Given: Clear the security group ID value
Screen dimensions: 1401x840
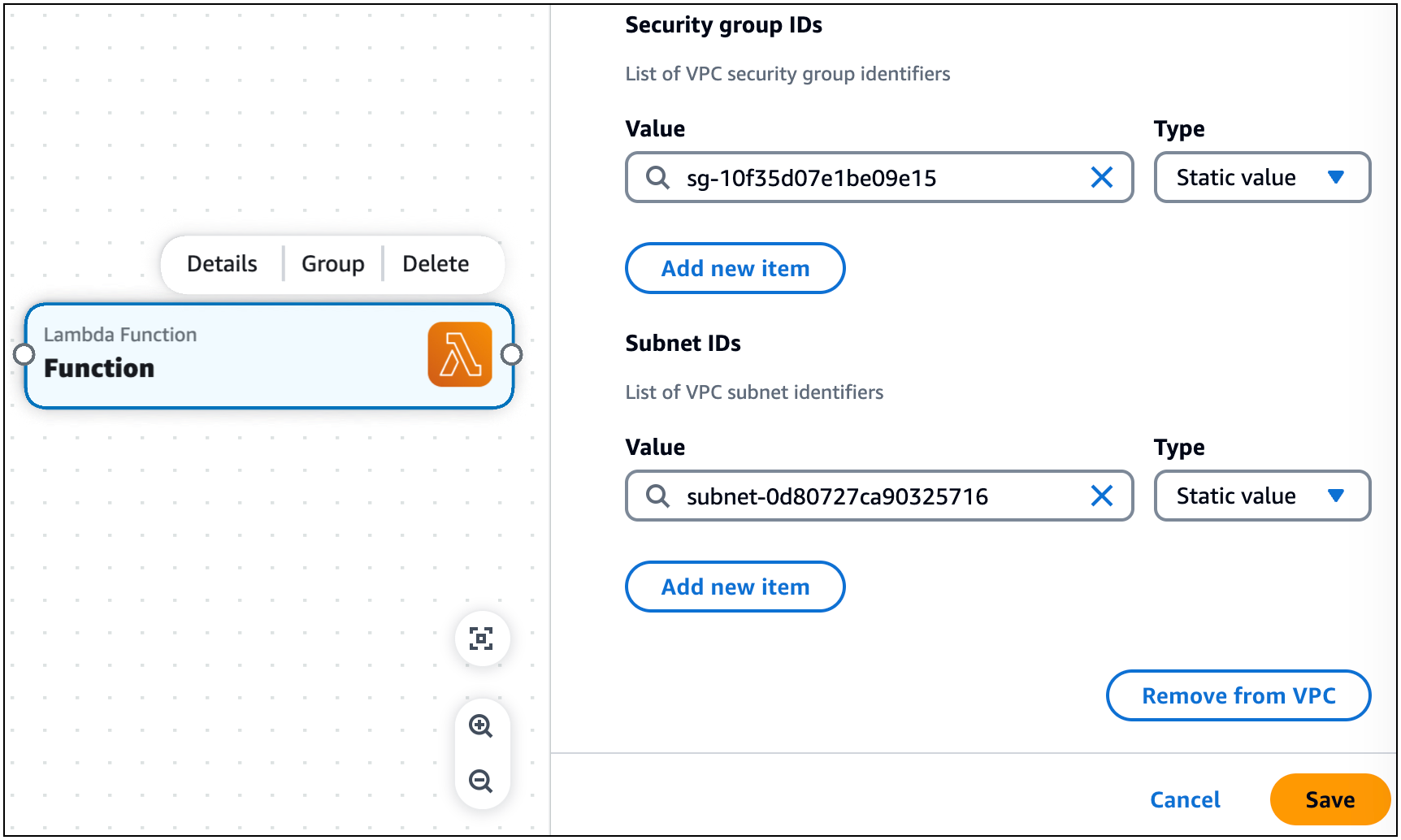Looking at the screenshot, I should [x=1102, y=177].
